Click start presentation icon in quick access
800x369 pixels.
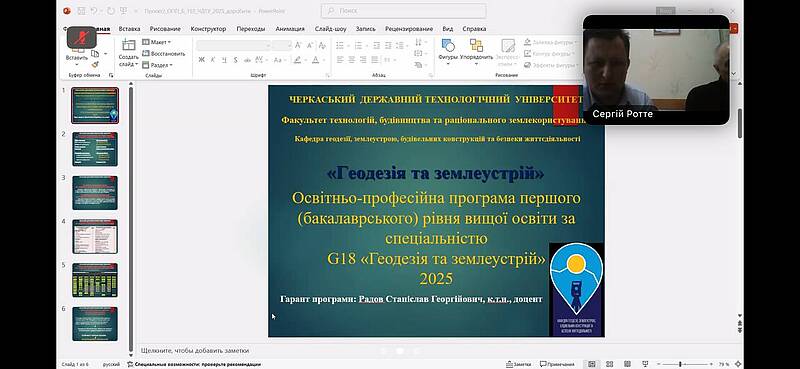coord(123,10)
